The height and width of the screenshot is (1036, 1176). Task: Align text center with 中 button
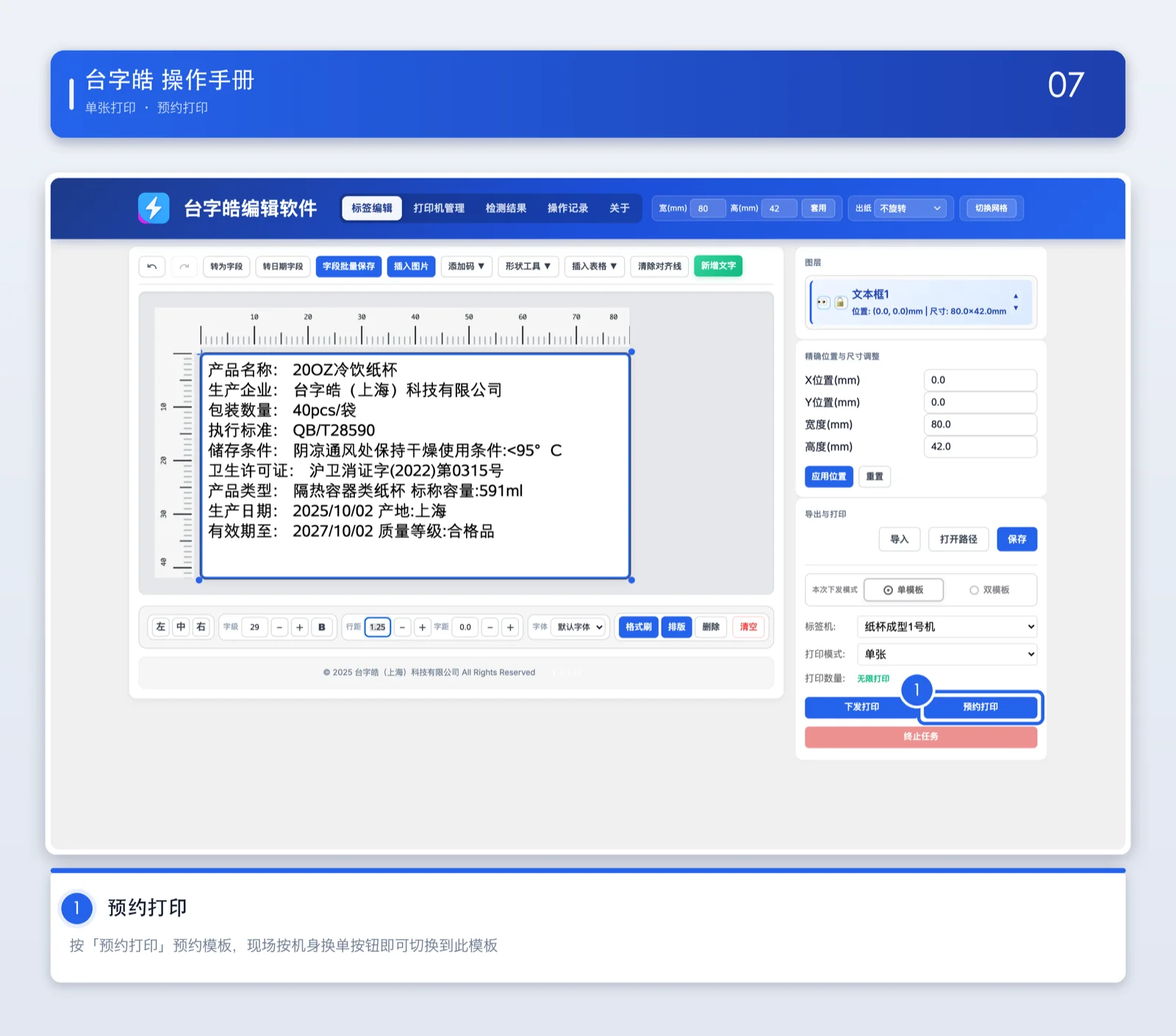tap(181, 627)
